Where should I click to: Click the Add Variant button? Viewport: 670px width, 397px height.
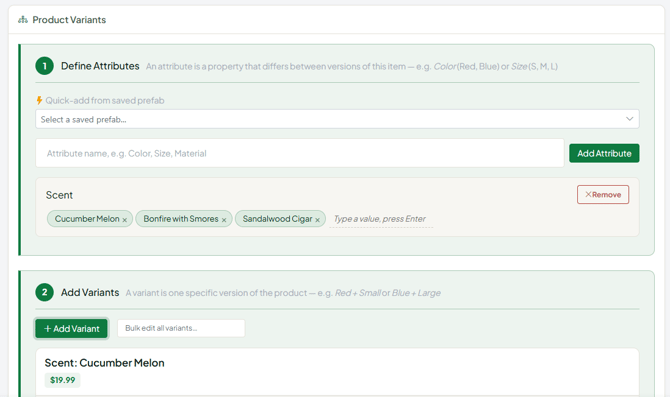pos(71,329)
